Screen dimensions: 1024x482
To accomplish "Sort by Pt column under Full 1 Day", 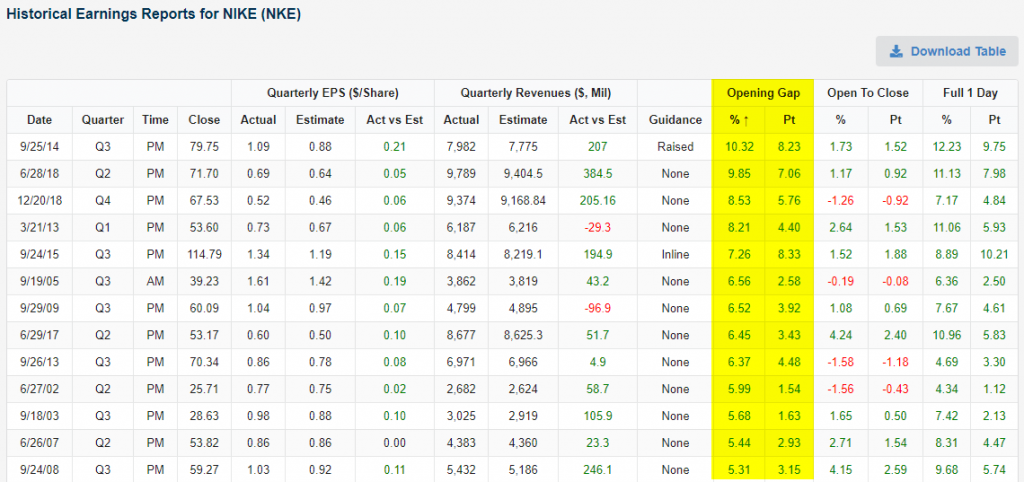I will (x=994, y=120).
